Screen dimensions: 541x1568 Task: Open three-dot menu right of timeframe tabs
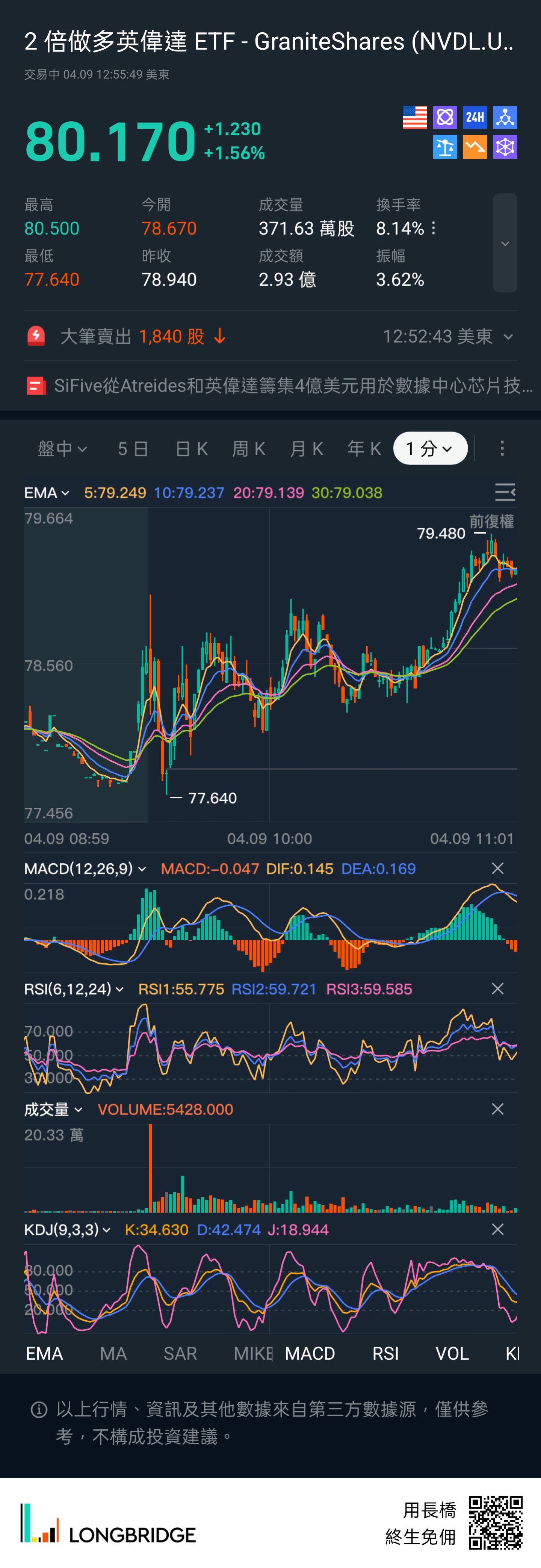tap(502, 449)
